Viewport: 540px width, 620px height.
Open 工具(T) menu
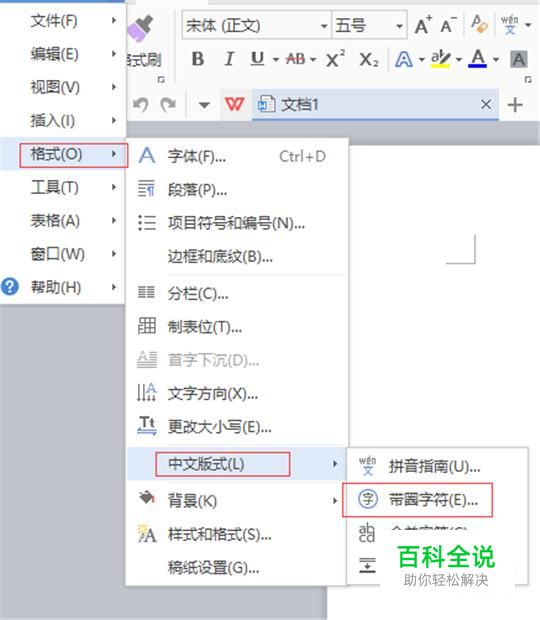[x=63, y=187]
